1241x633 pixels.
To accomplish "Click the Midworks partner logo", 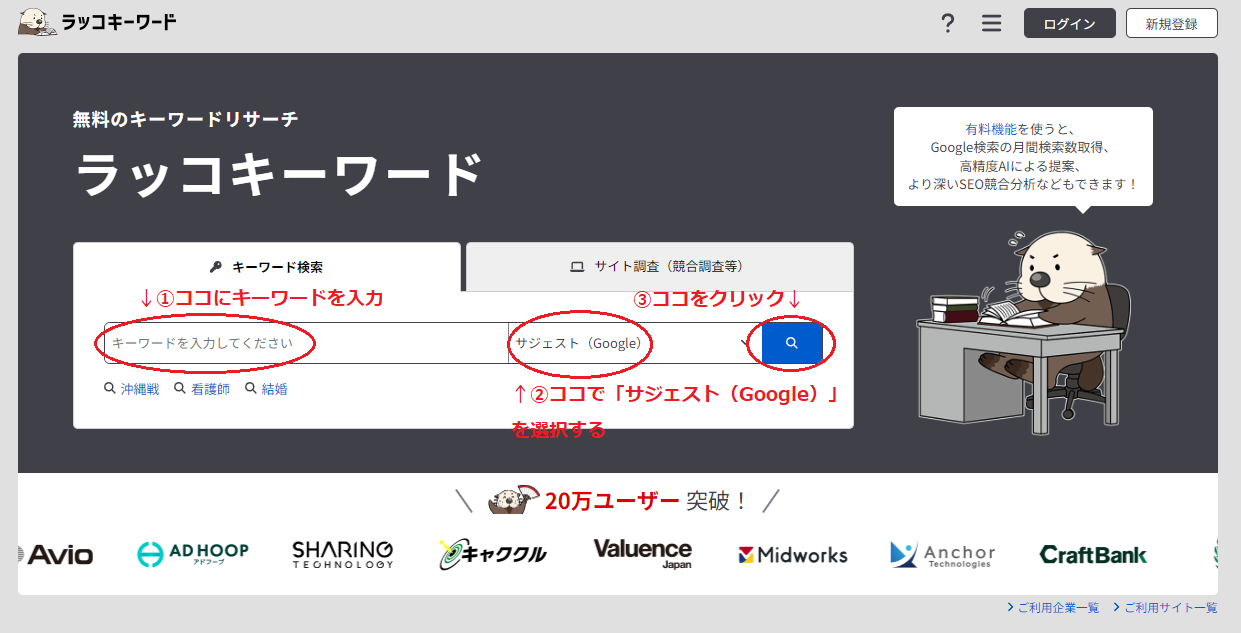I will [x=793, y=555].
